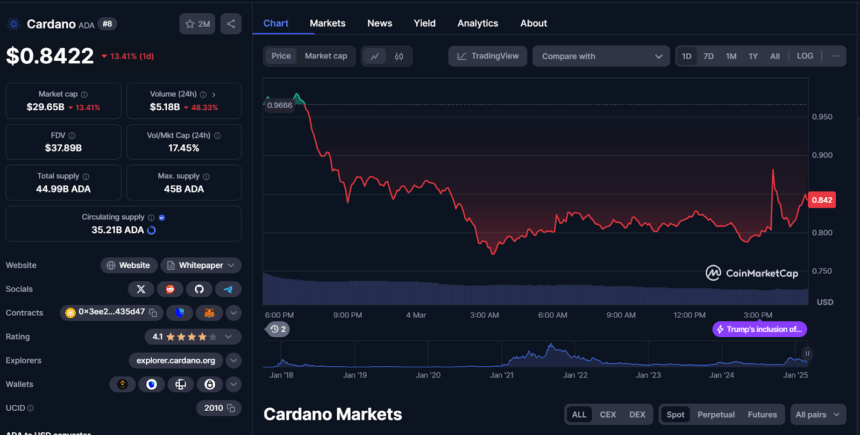The height and width of the screenshot is (435, 860).
Task: Click the Cardano logo icon
Action: pyautogui.click(x=13, y=24)
